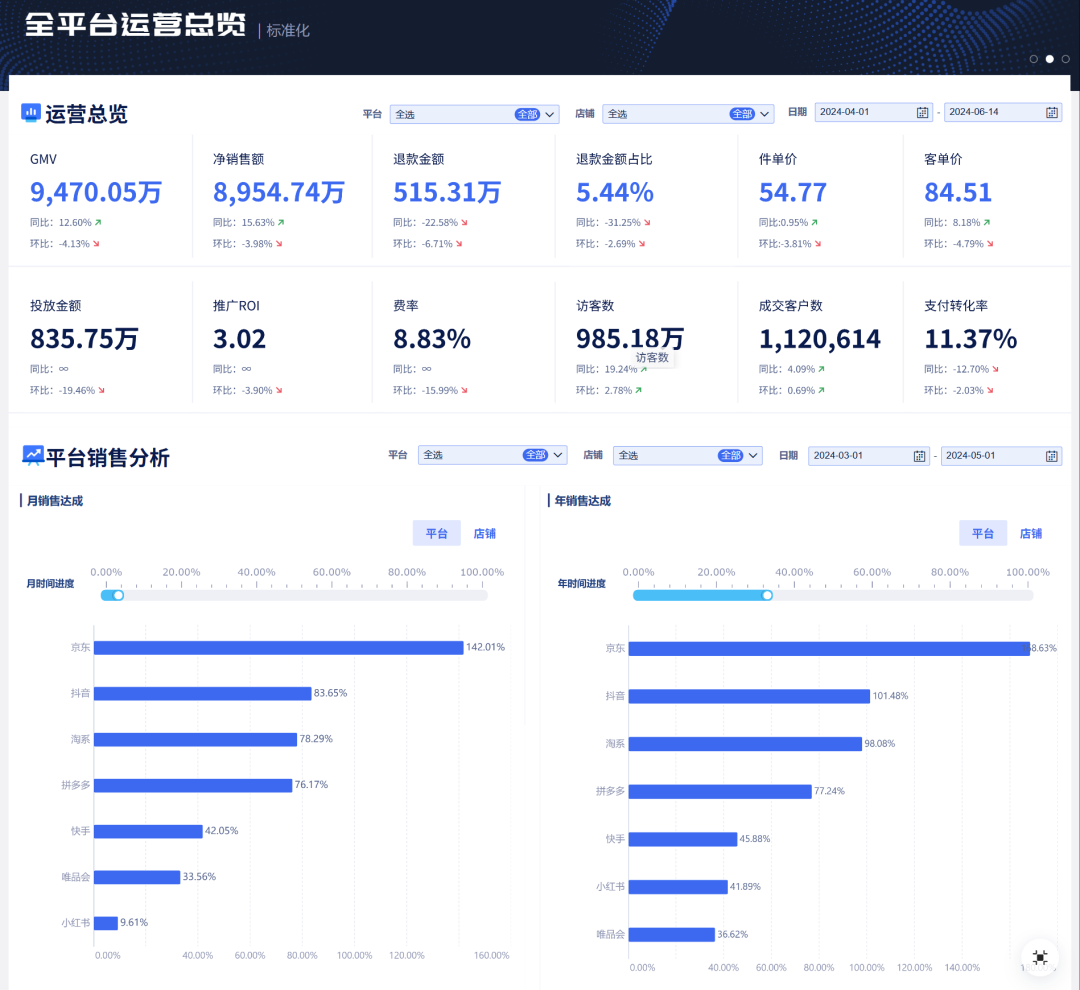Click the 平台销售分析 trend chart icon
The width and height of the screenshot is (1080, 990).
[x=32, y=455]
